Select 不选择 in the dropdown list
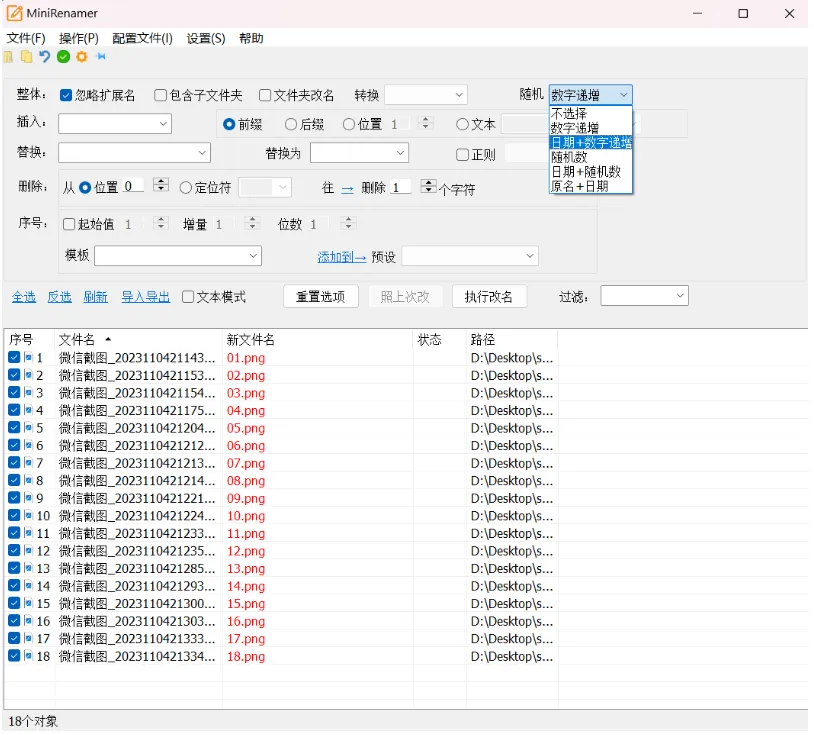This screenshot has width=814, height=735. coord(590,113)
